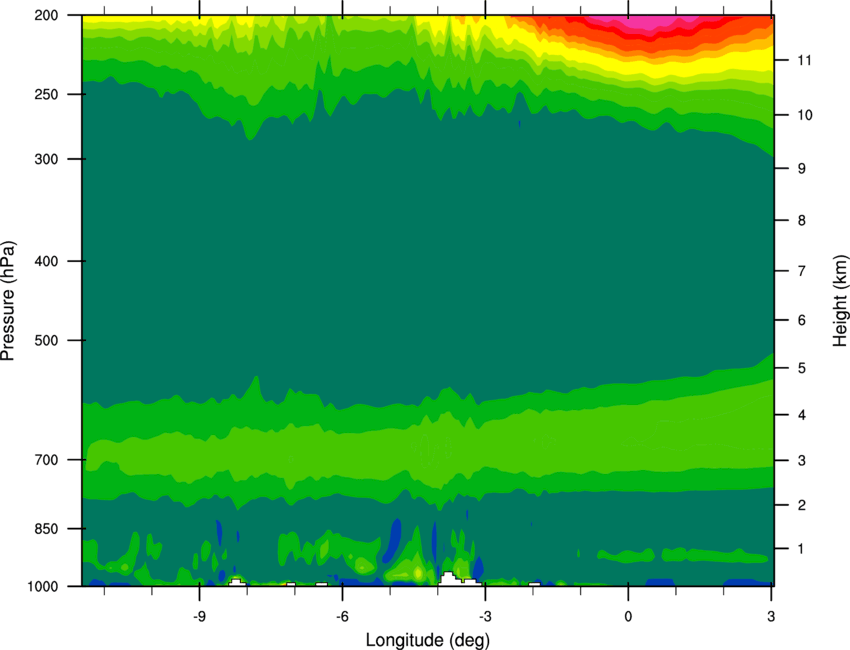Viewport: 850px width, 650px height.
Task: Click the 850 pressure tick label
Action: click(x=46, y=529)
